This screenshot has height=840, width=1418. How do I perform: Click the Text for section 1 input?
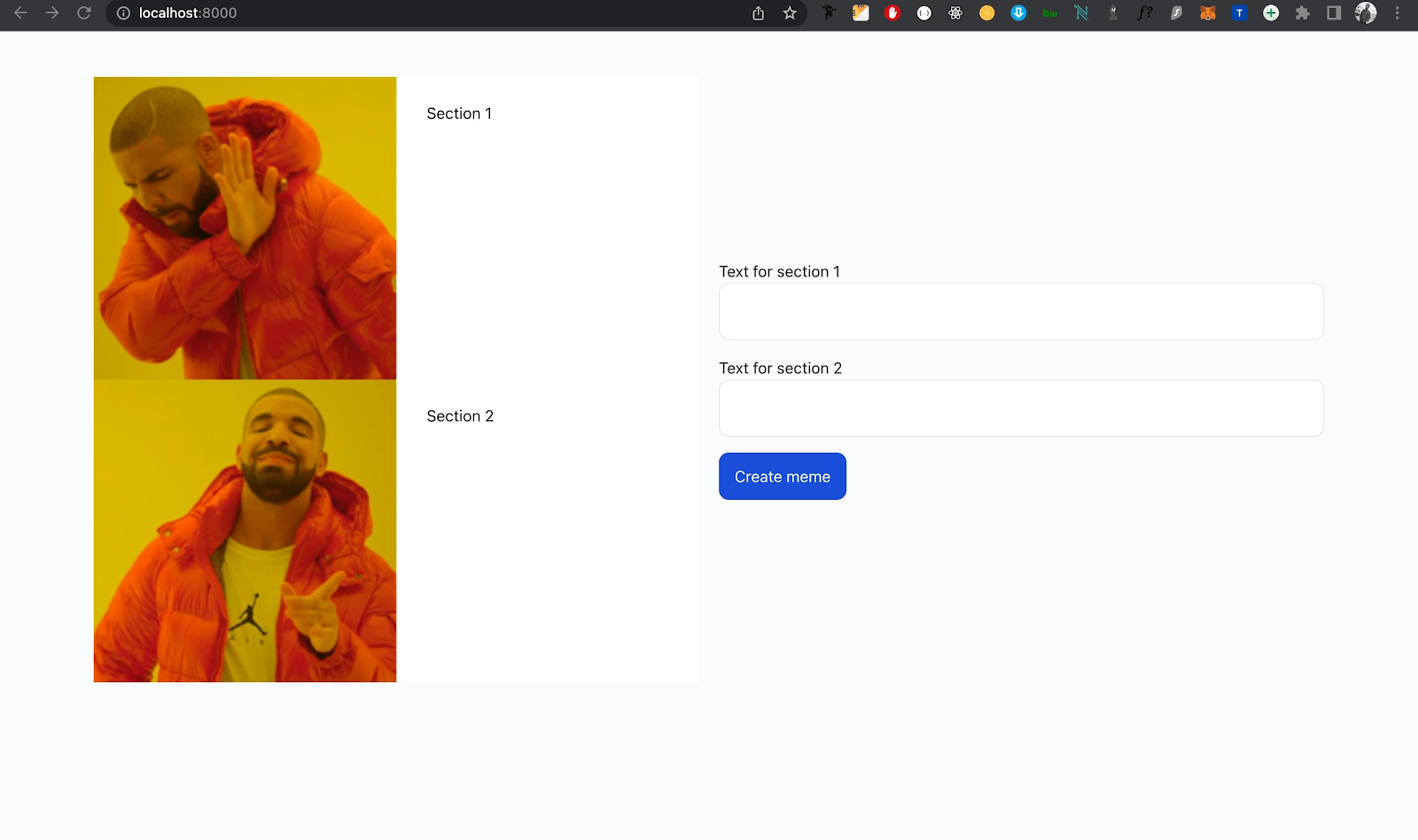pos(1021,311)
